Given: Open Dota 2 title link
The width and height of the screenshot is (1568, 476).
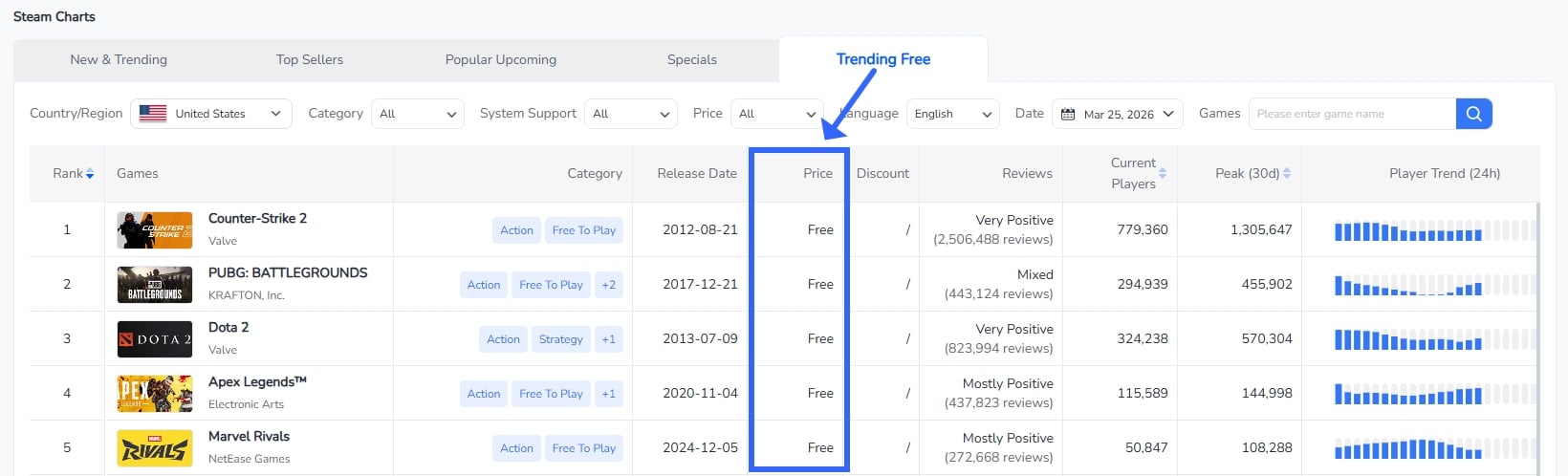Looking at the screenshot, I should coord(229,327).
